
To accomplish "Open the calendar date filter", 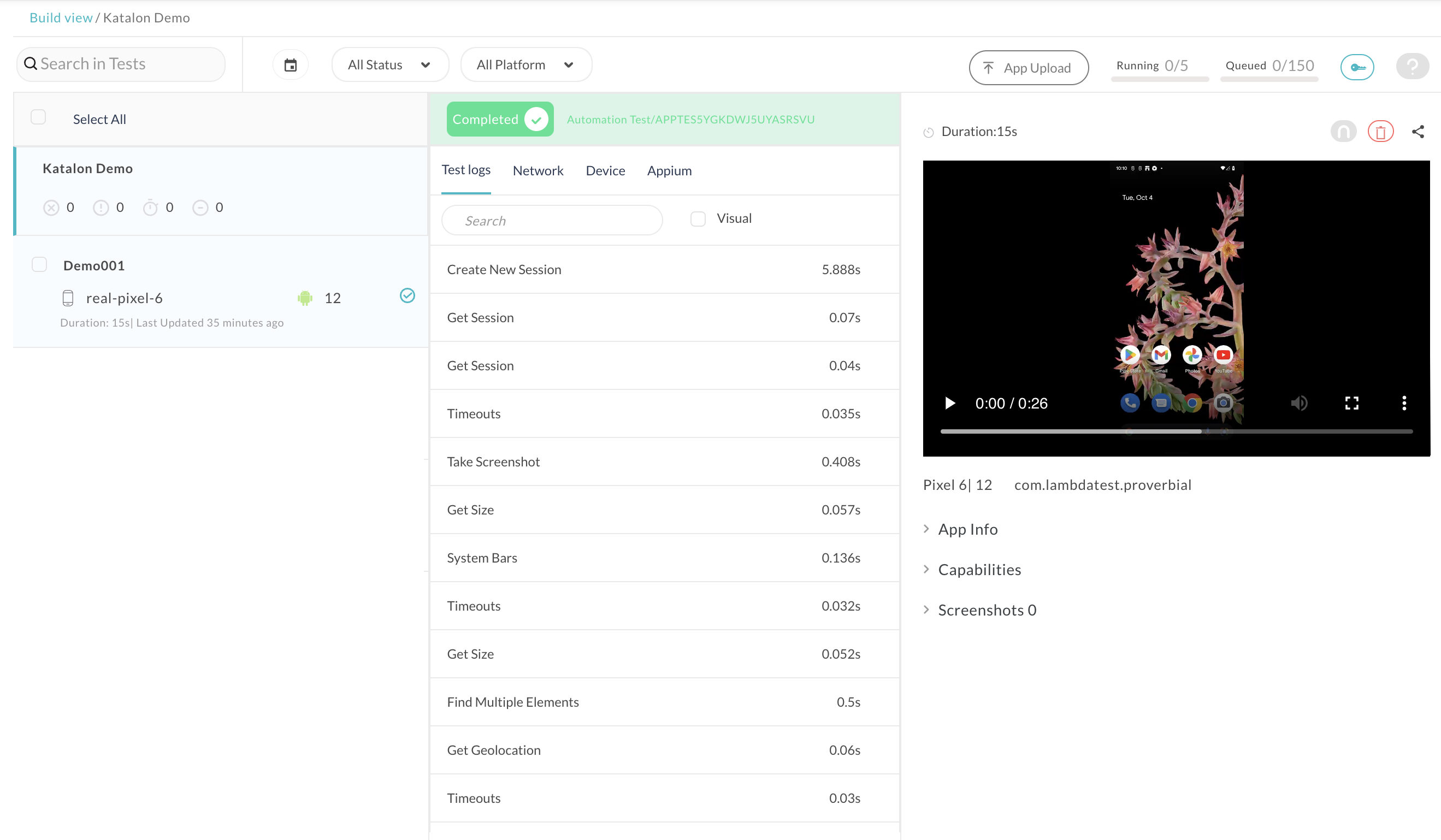I will pos(291,65).
